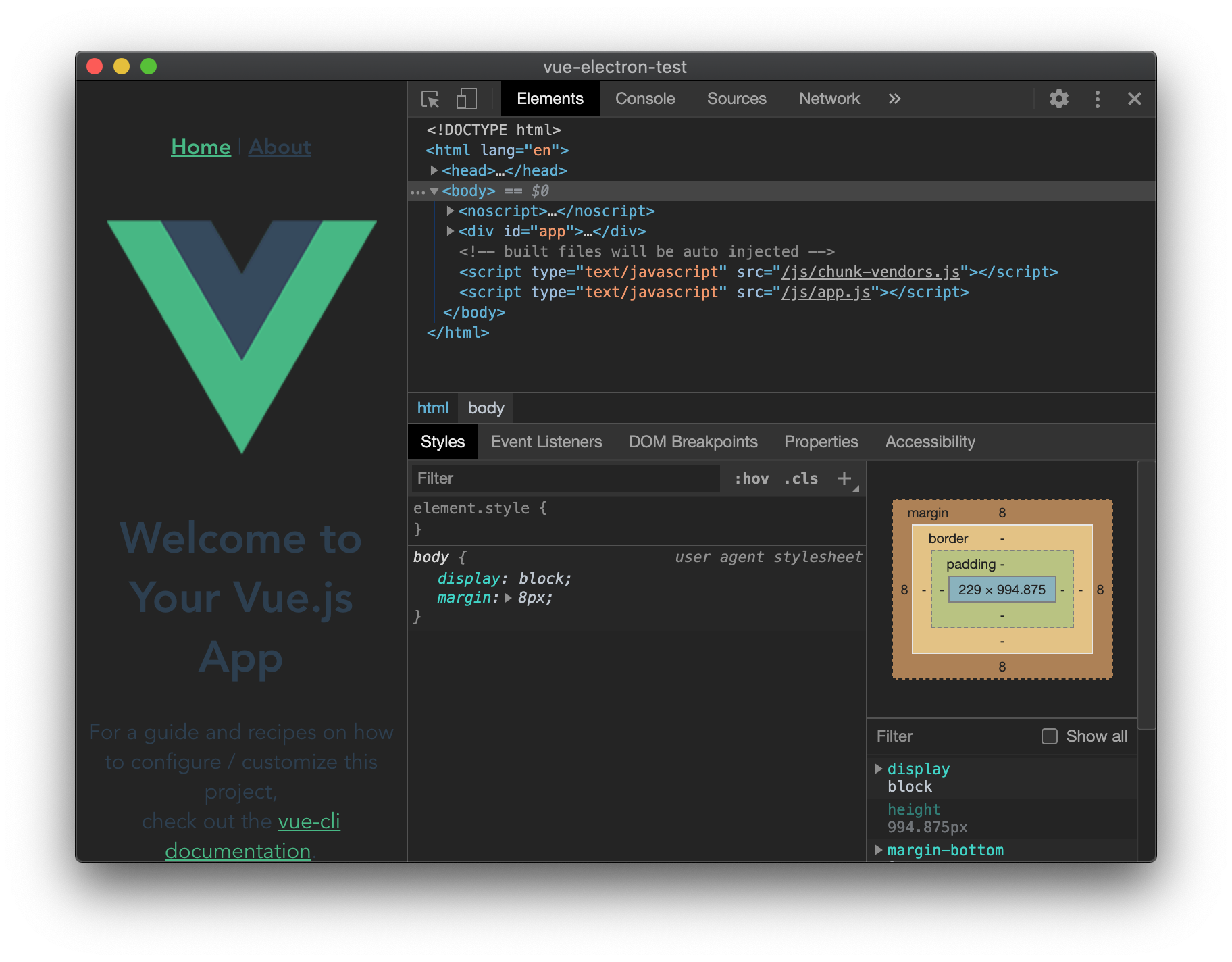Open the Properties pane

pos(821,442)
